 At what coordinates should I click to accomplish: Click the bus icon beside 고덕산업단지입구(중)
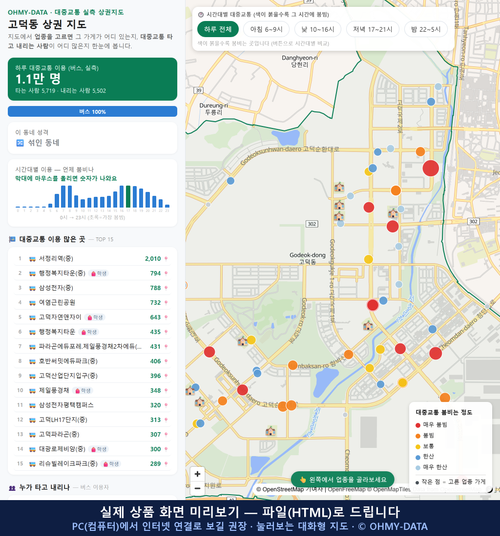tap(32, 376)
